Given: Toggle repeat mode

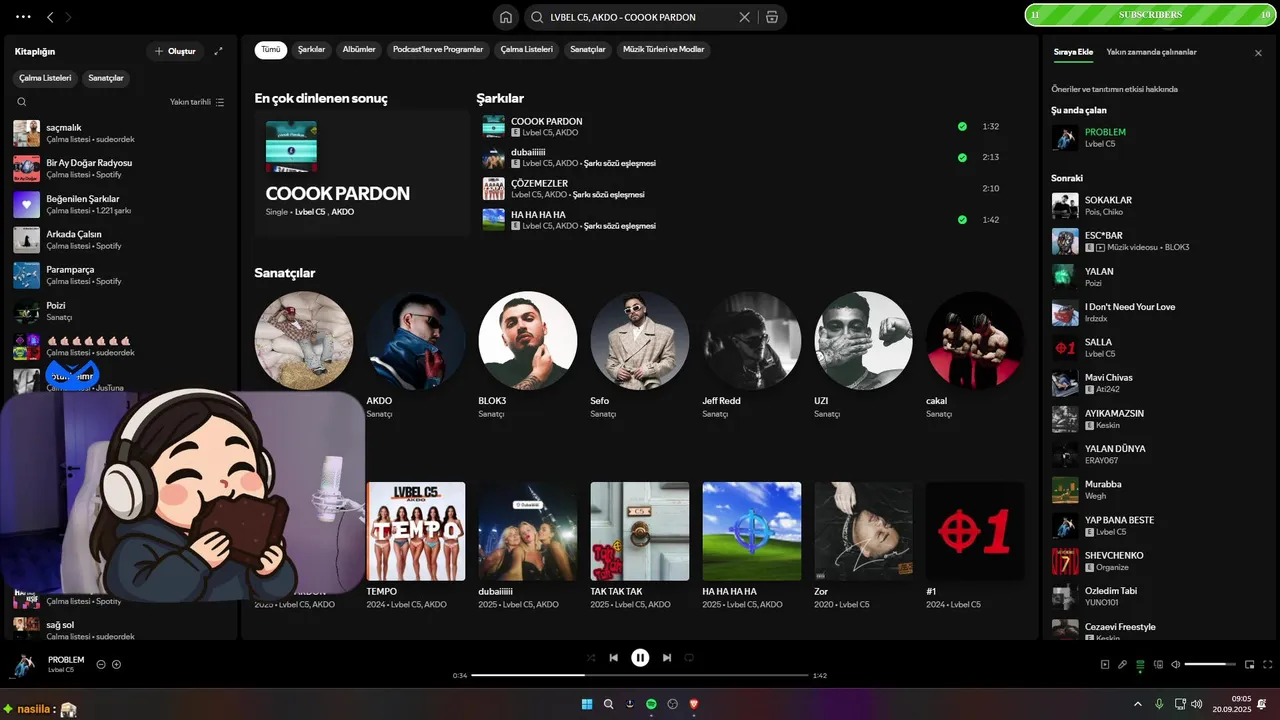Looking at the screenshot, I should (689, 658).
